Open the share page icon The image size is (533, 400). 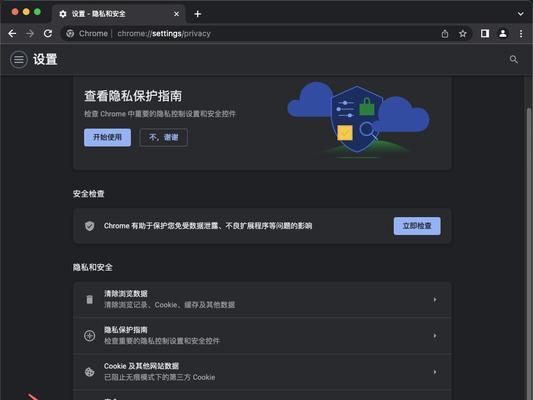445,34
